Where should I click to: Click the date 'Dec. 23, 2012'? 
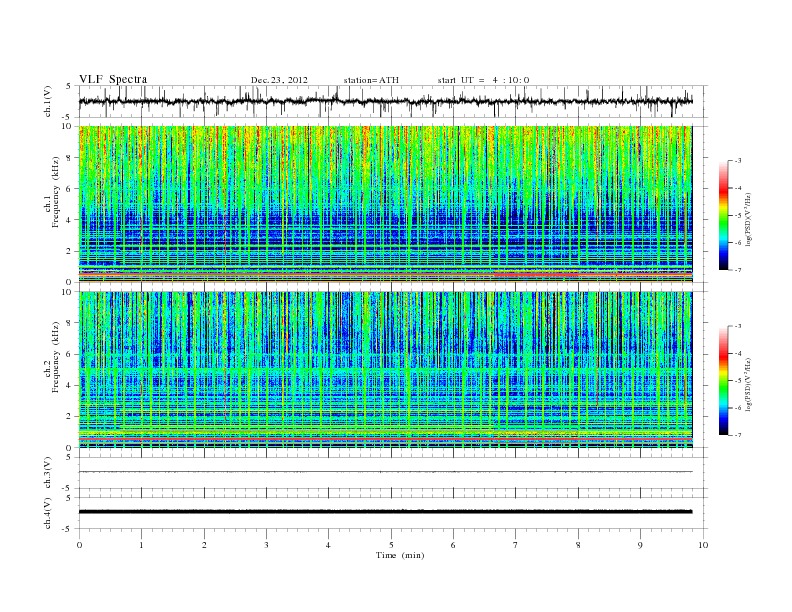click(279, 80)
